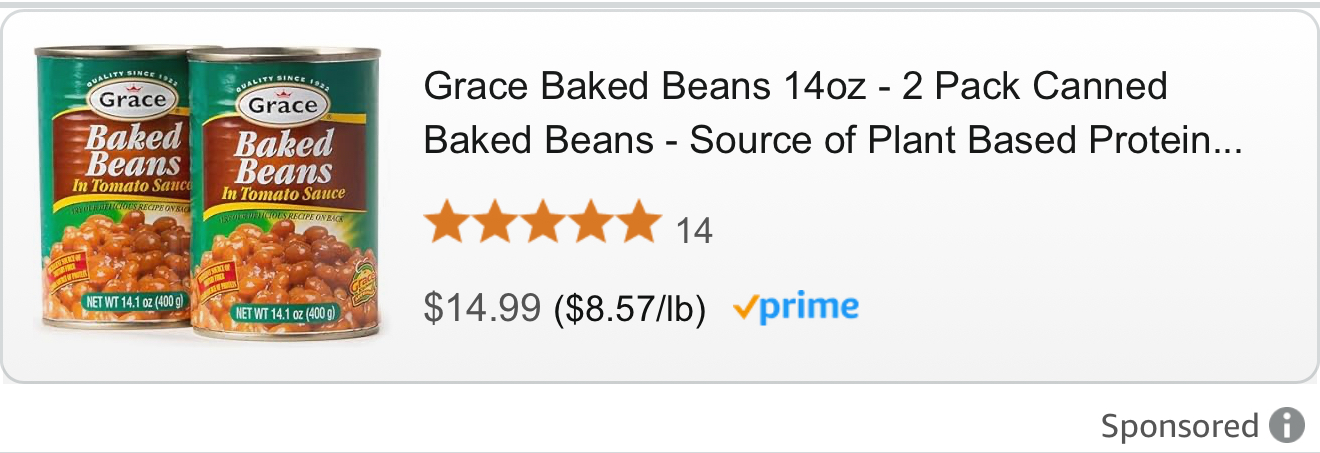Click the $14.99 price

[x=482, y=309]
